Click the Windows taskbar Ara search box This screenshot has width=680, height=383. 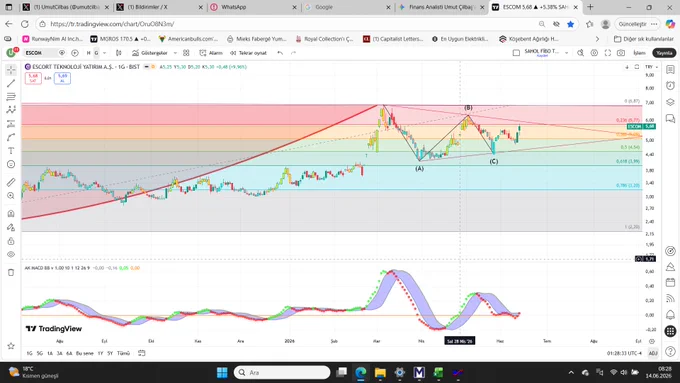[x=282, y=373]
